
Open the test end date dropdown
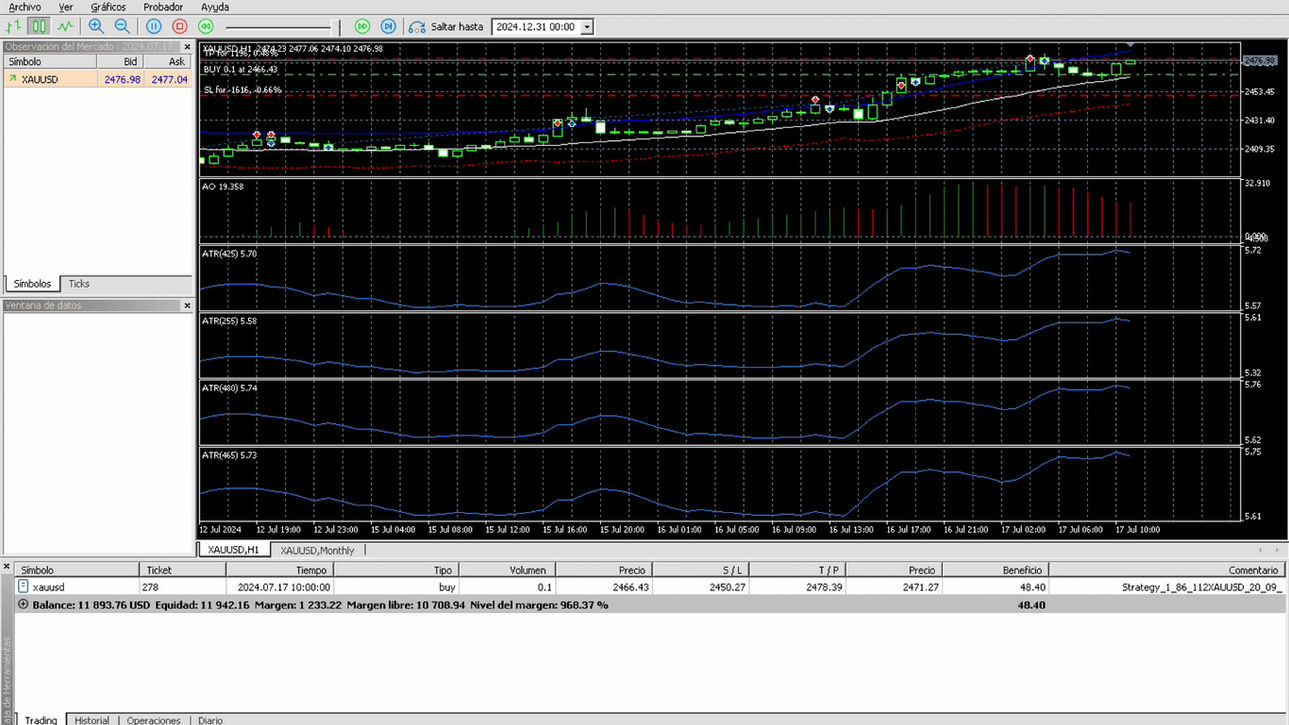coord(588,26)
